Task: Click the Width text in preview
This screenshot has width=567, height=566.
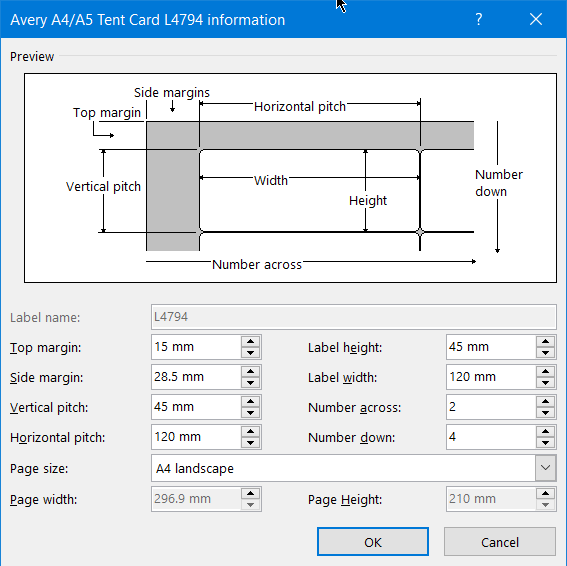Action: click(x=271, y=180)
